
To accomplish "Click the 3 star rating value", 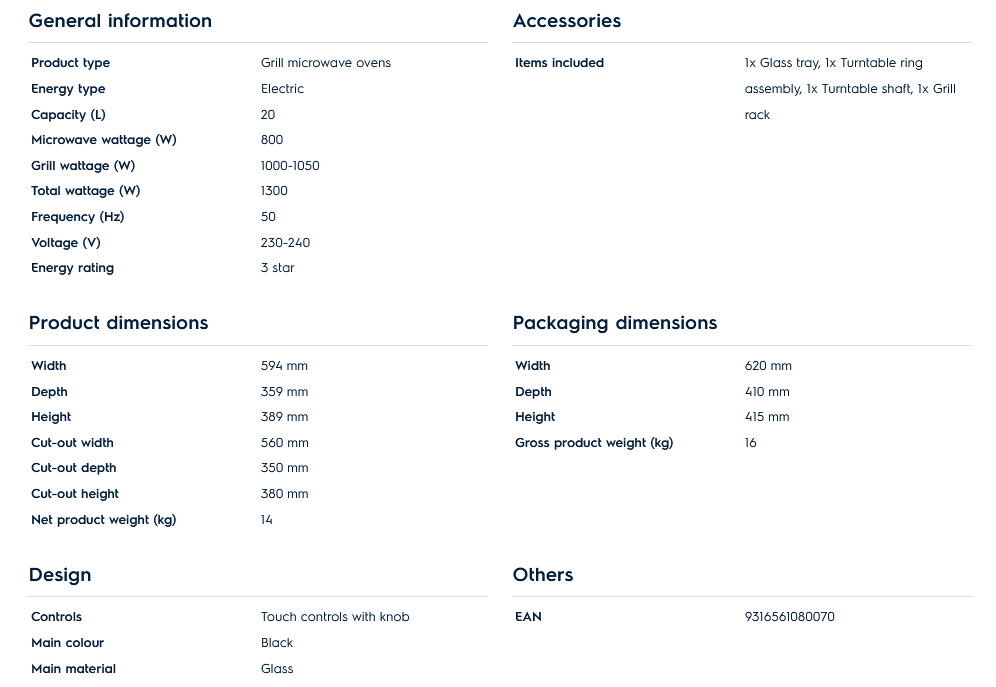I will click(x=277, y=268).
